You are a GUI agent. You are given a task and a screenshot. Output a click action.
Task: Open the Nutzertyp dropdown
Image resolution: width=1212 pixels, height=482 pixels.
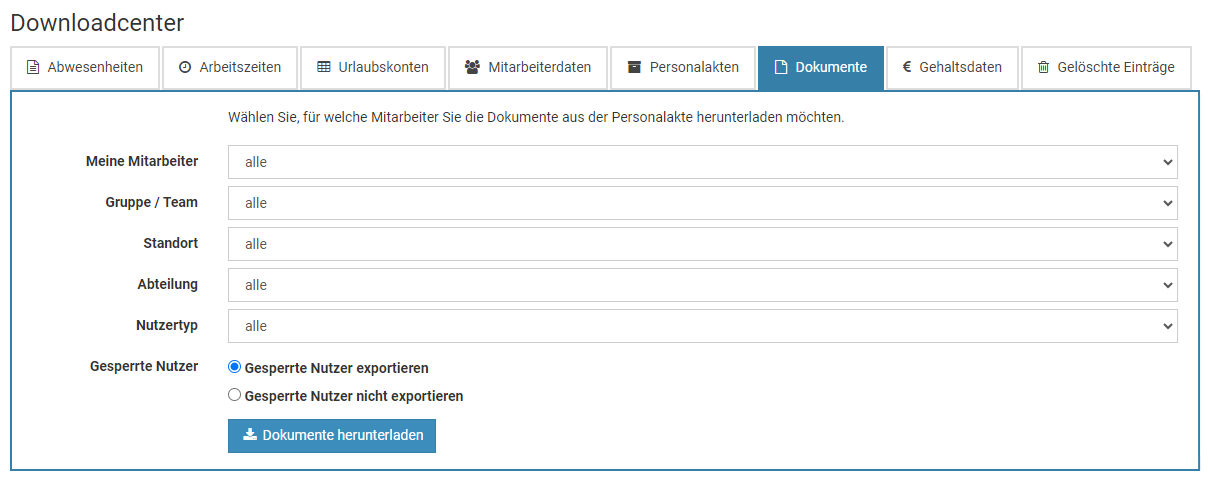702,326
